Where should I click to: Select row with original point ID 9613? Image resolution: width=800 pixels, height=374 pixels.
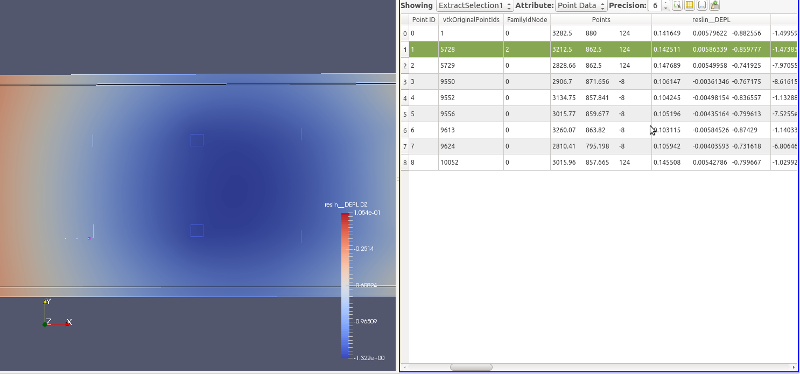click(x=599, y=130)
